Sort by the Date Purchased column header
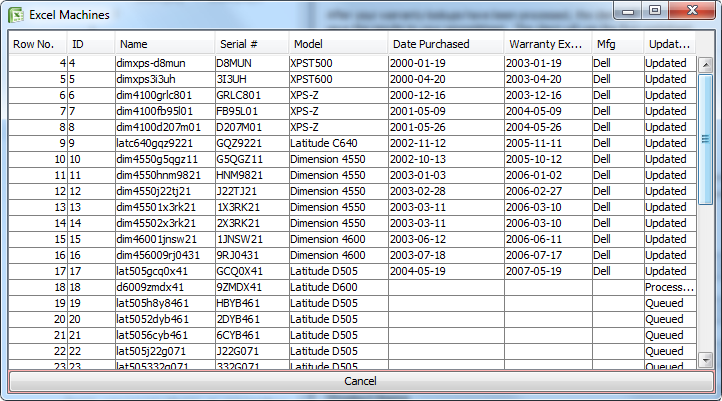The width and height of the screenshot is (722, 401). click(446, 44)
